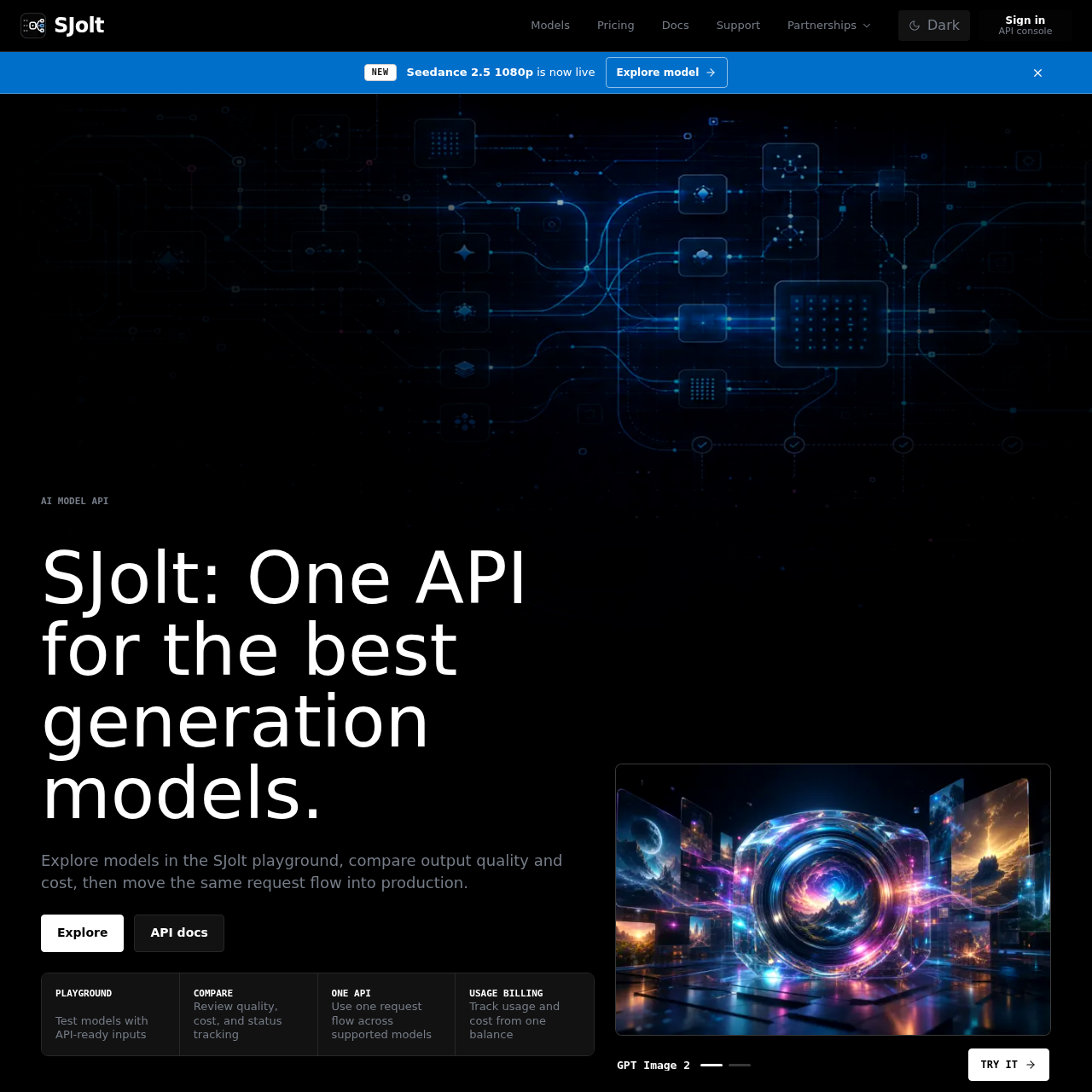Select the PLAYGROUND feature card
Image resolution: width=1092 pixels, height=1092 pixels.
click(111, 1014)
